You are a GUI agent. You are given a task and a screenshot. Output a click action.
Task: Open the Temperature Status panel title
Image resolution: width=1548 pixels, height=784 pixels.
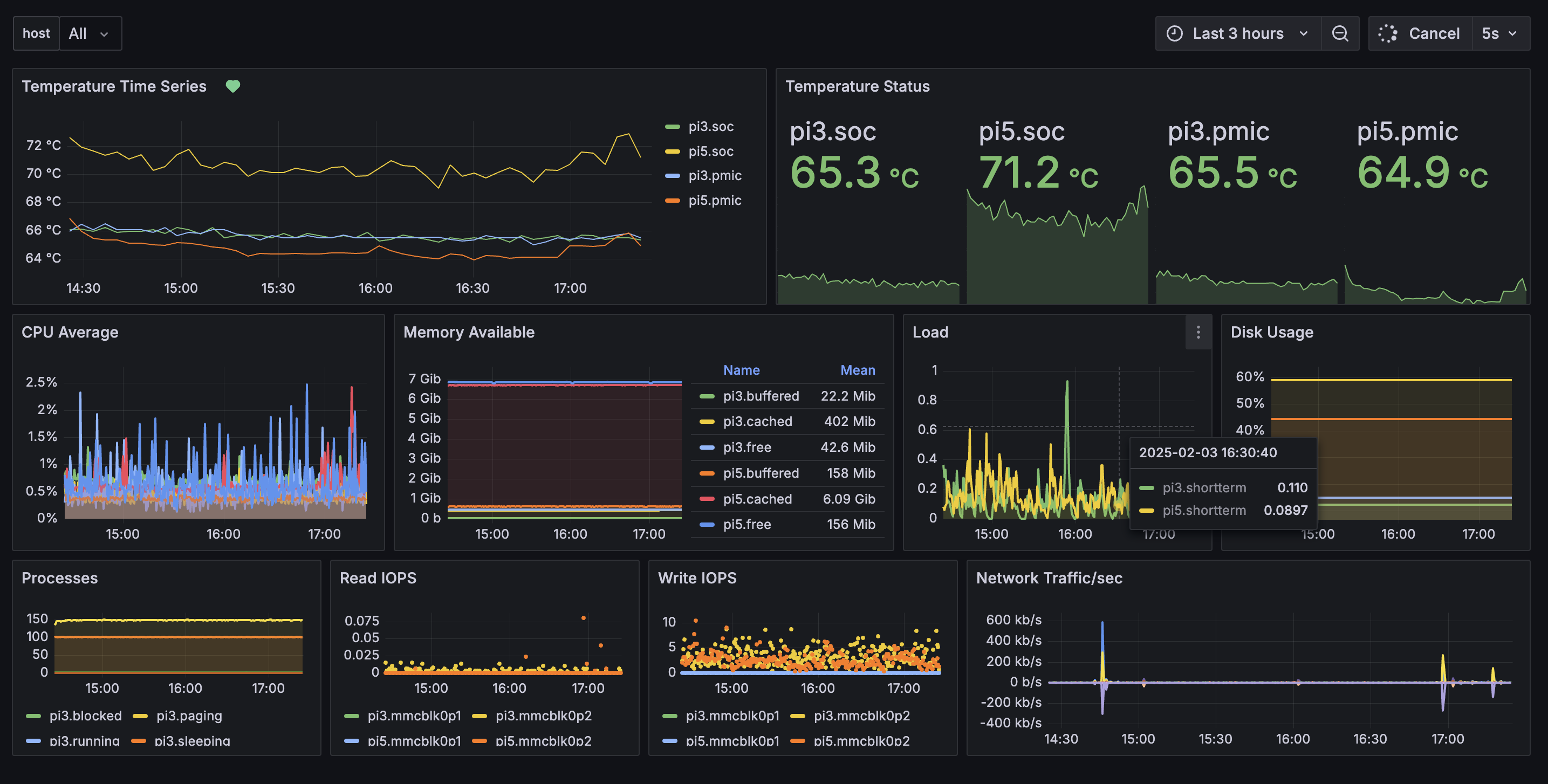857,86
